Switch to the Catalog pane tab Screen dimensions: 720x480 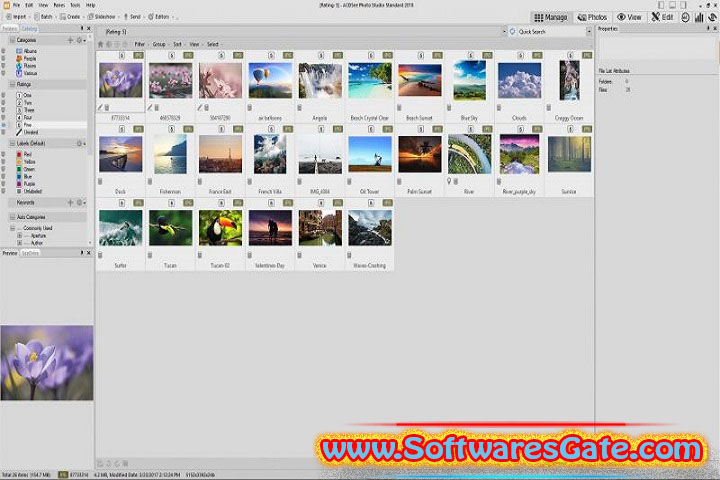29,28
